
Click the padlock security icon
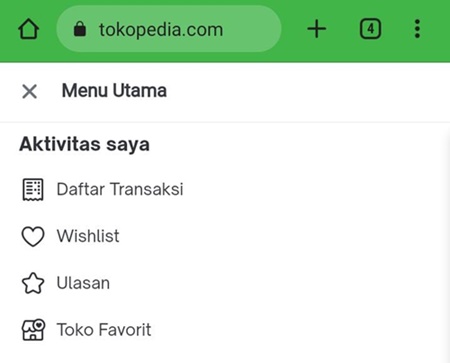[x=80, y=29]
